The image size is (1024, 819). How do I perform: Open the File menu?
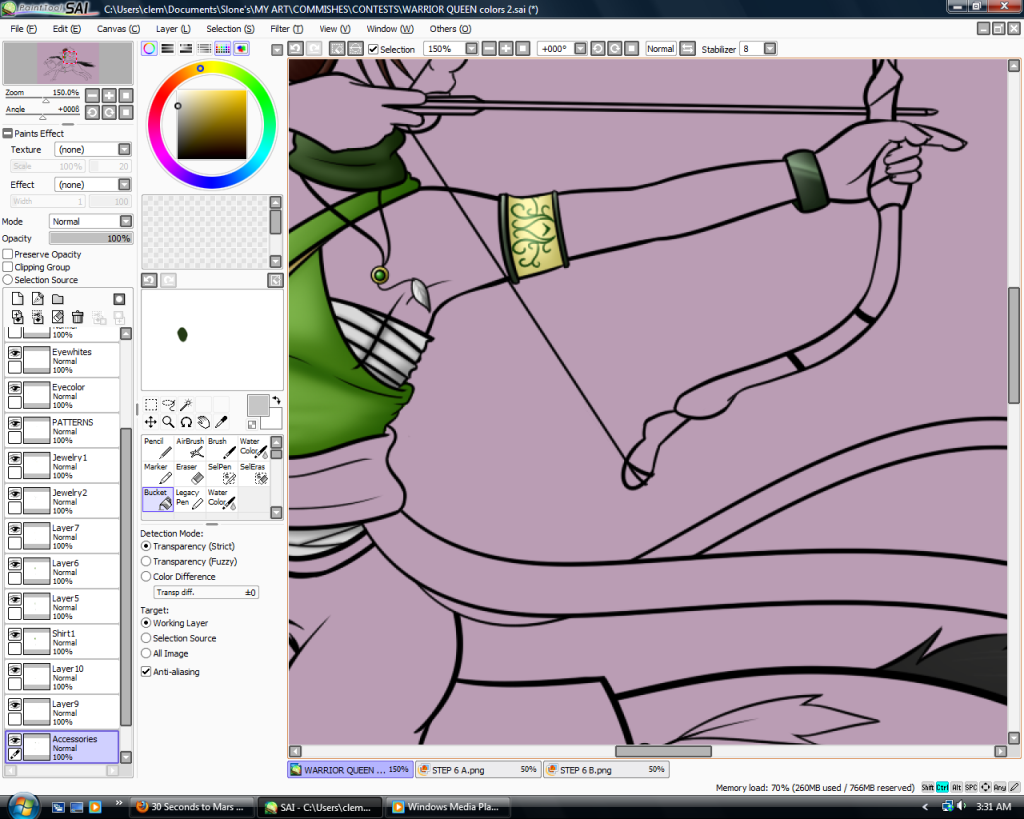click(24, 29)
